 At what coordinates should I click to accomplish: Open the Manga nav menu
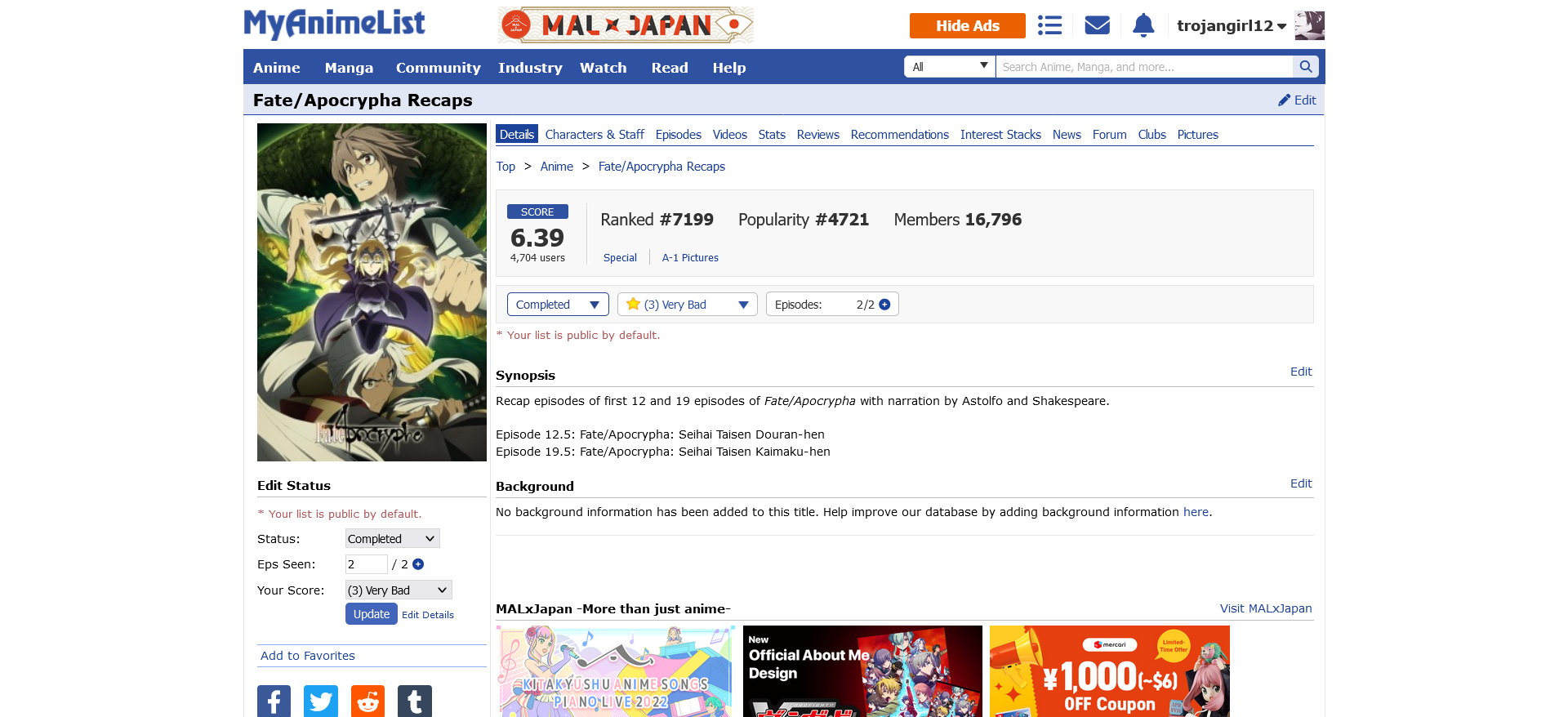click(x=349, y=68)
